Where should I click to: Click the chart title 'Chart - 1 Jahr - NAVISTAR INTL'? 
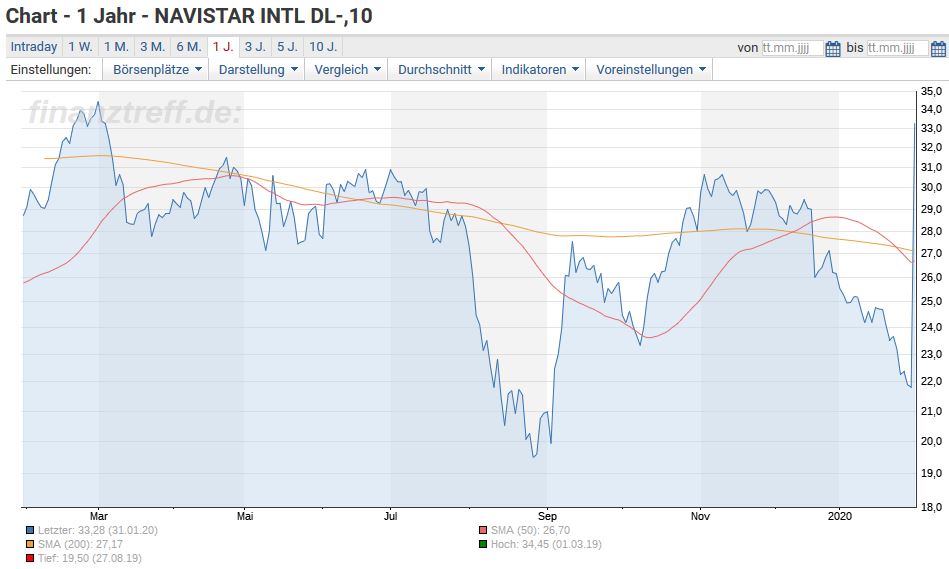pos(189,16)
